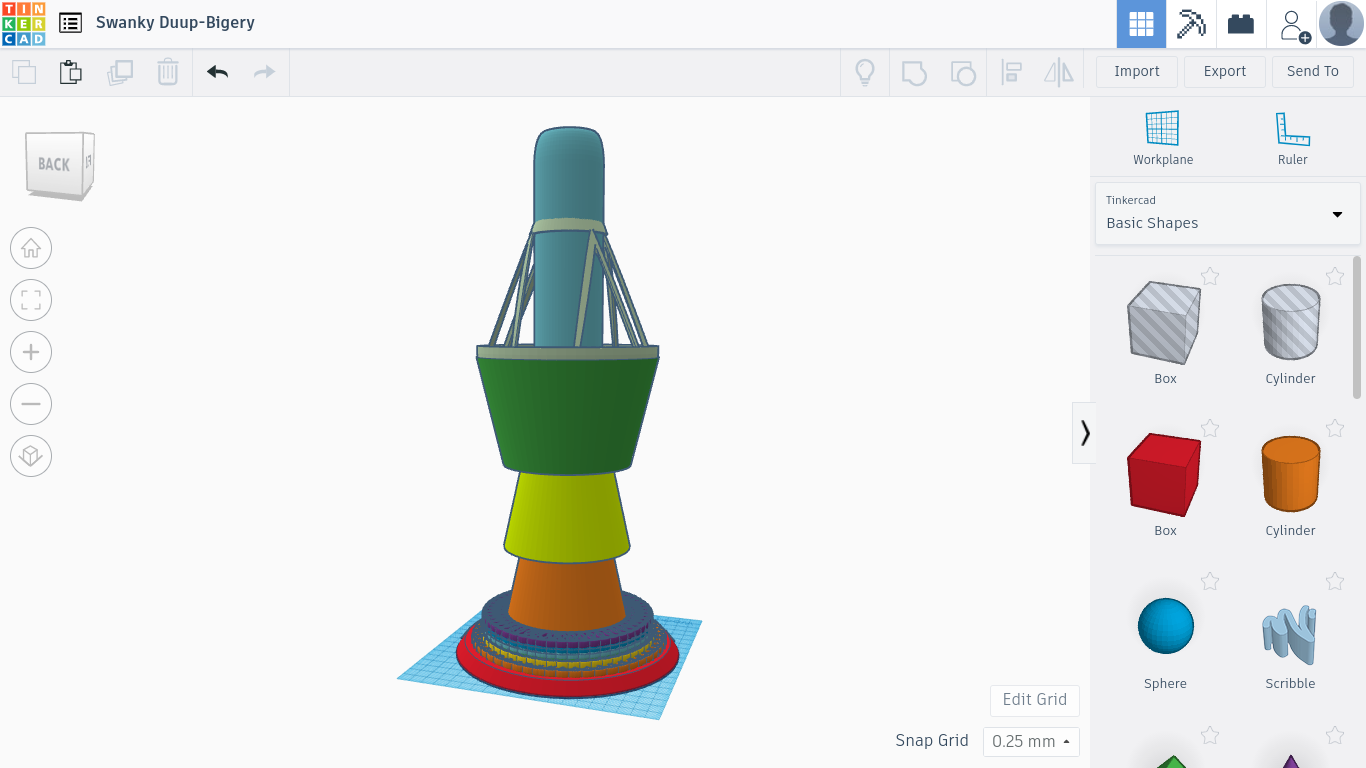
Task: Click the design name Swanky Duup-Bigery
Action: 175,22
